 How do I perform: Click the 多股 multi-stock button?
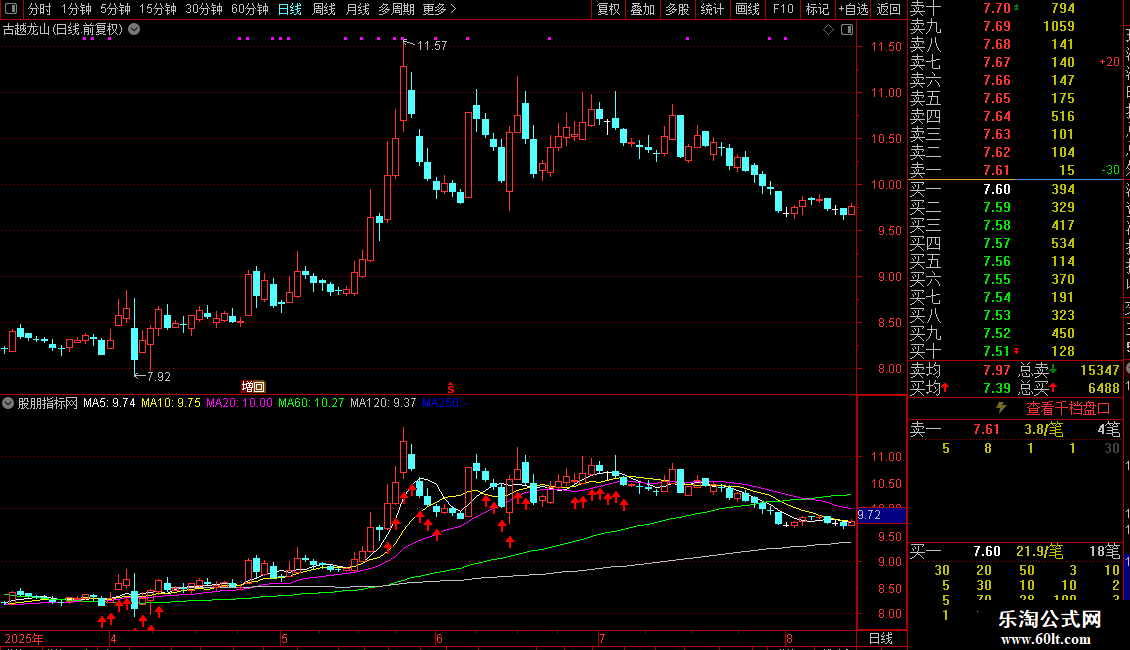(x=677, y=9)
